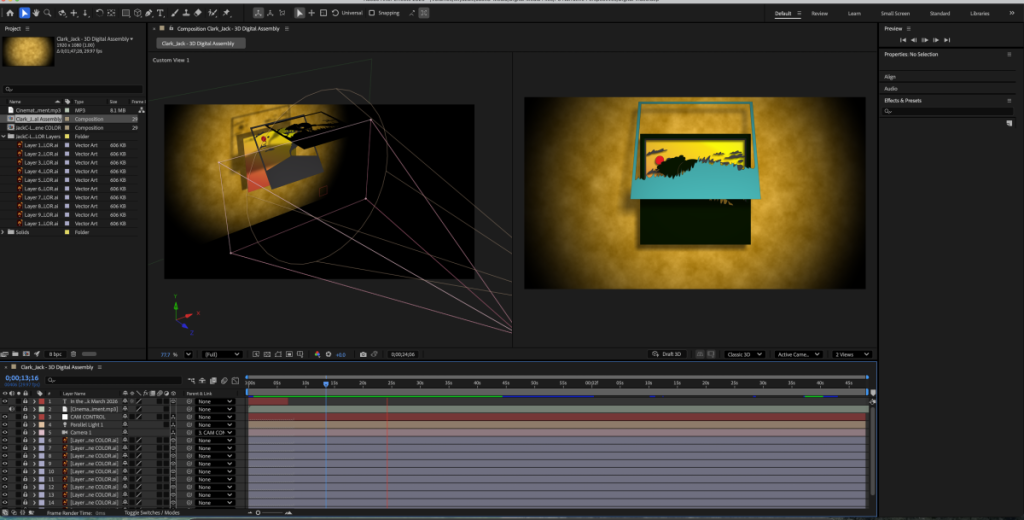Select the Pen tool
This screenshot has height=520, width=1024.
tap(149, 13)
